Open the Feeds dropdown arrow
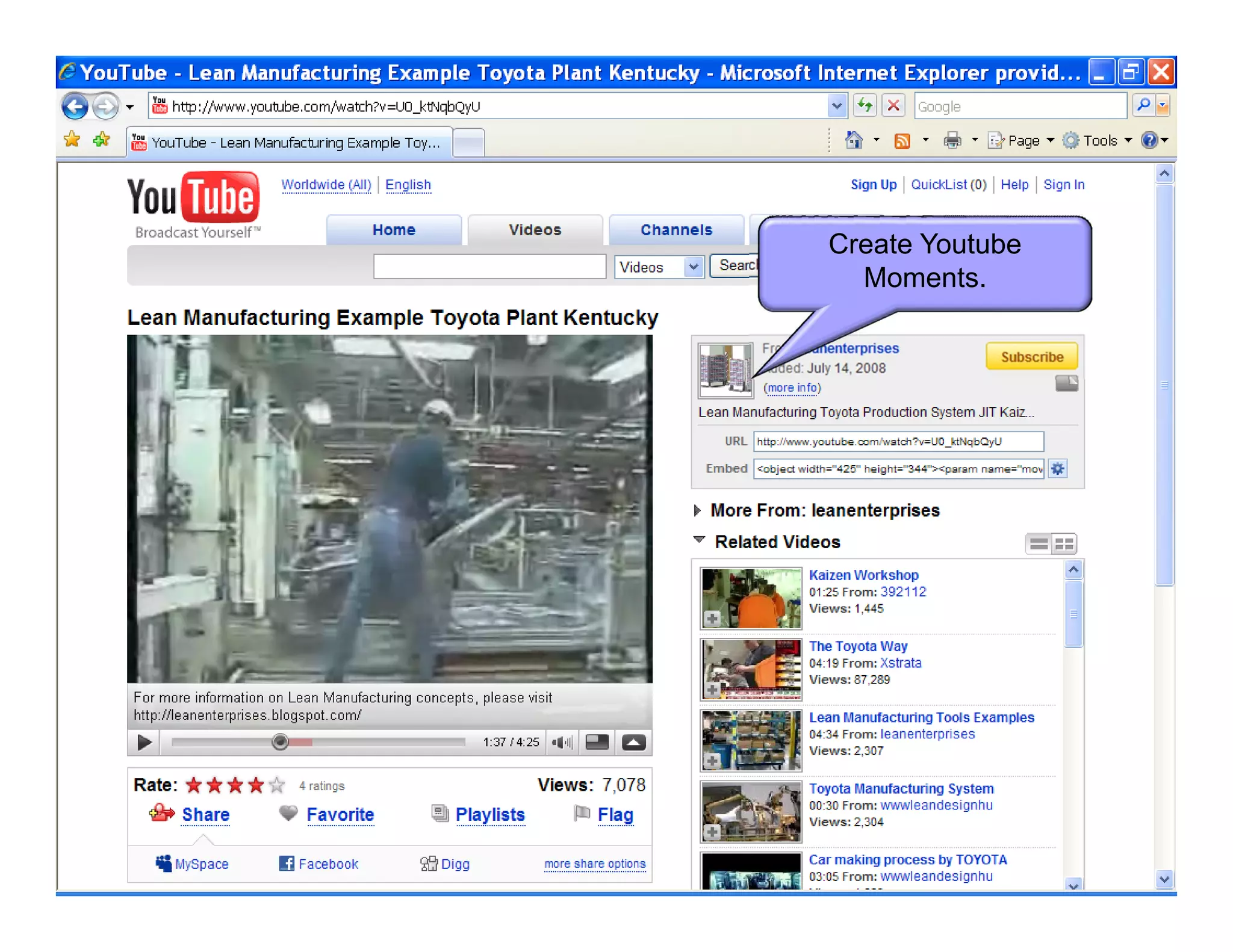Image resolution: width=1233 pixels, height=952 pixels. (x=925, y=140)
